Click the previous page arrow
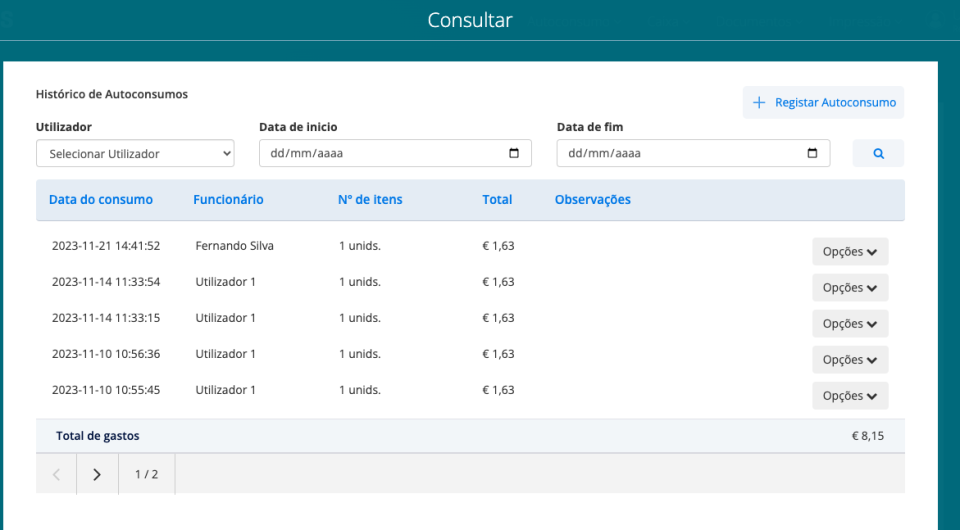The image size is (960, 530). 56,474
